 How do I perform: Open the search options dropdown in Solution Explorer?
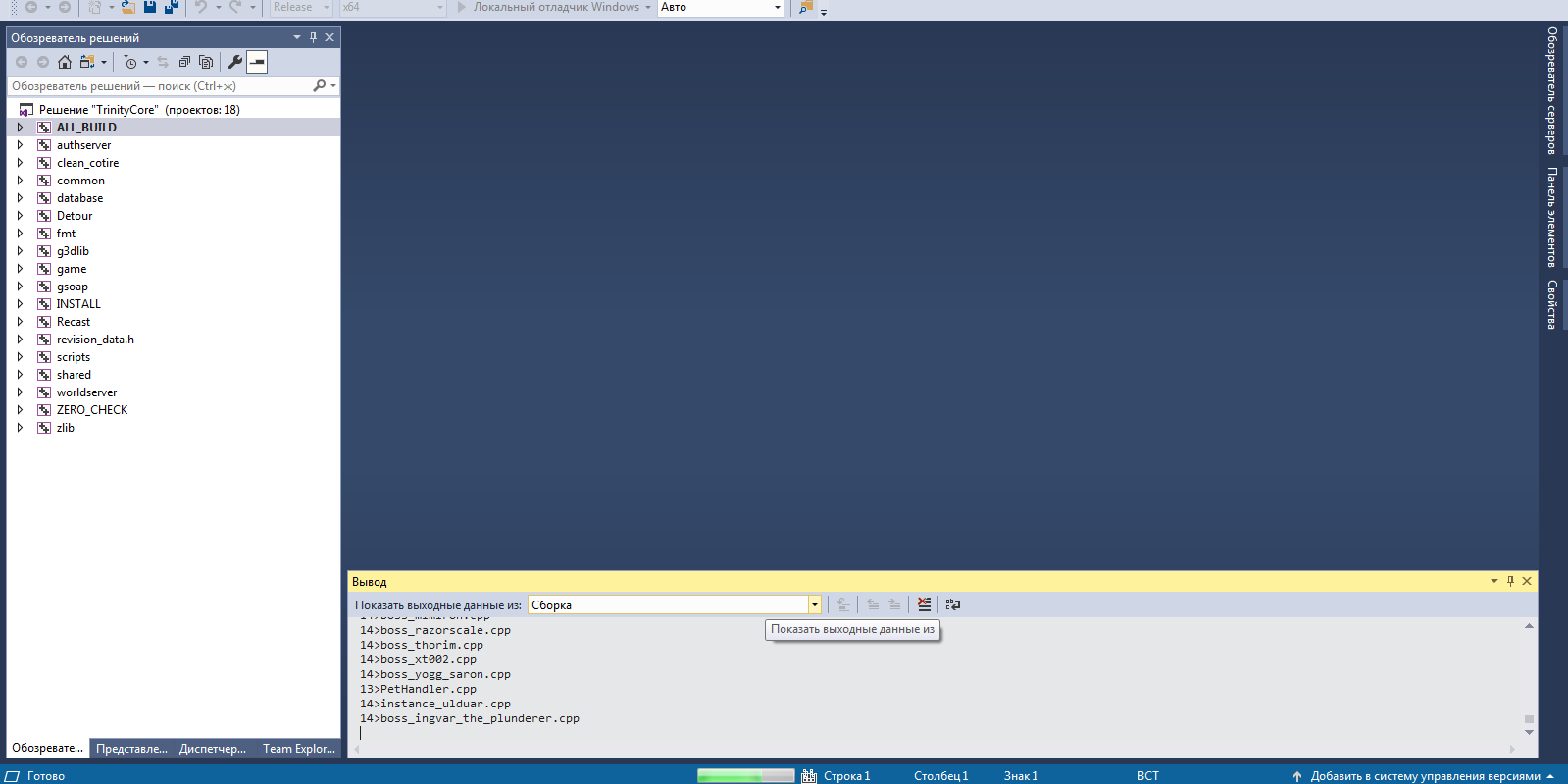pyautogui.click(x=333, y=86)
